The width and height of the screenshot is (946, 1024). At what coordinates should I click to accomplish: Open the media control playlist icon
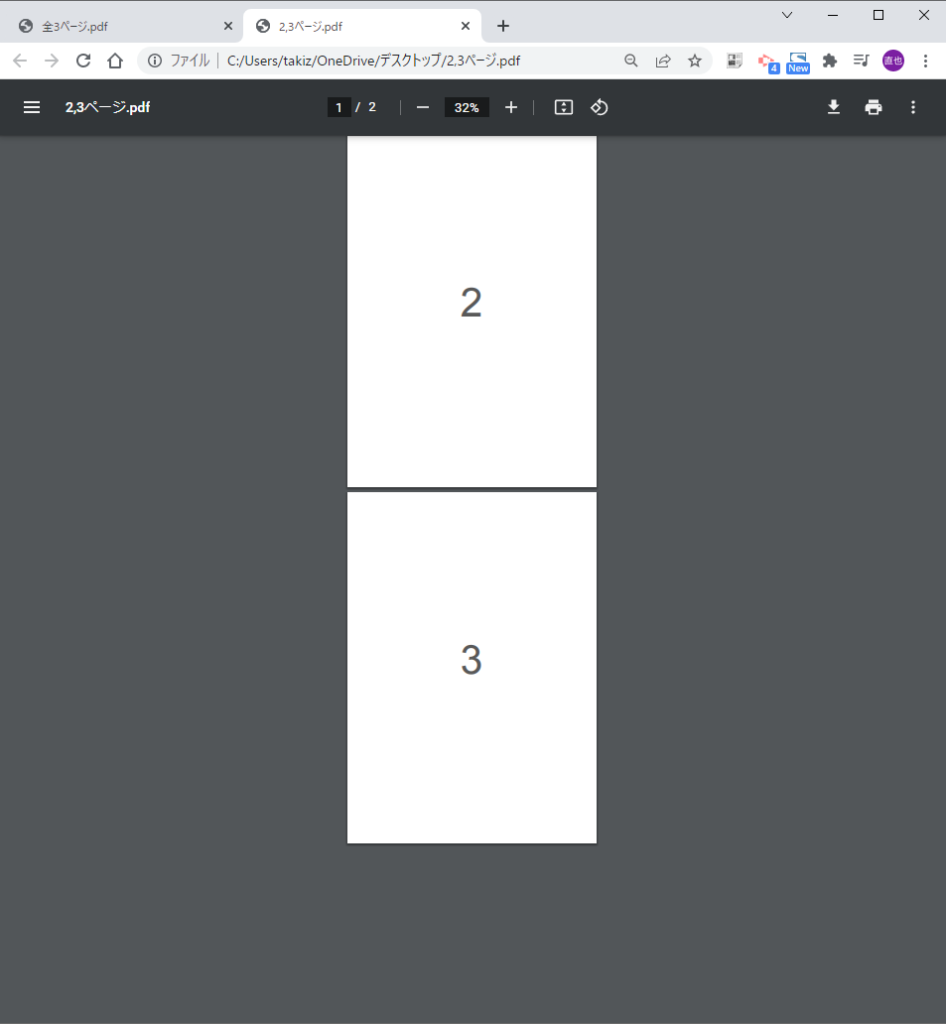click(x=861, y=61)
